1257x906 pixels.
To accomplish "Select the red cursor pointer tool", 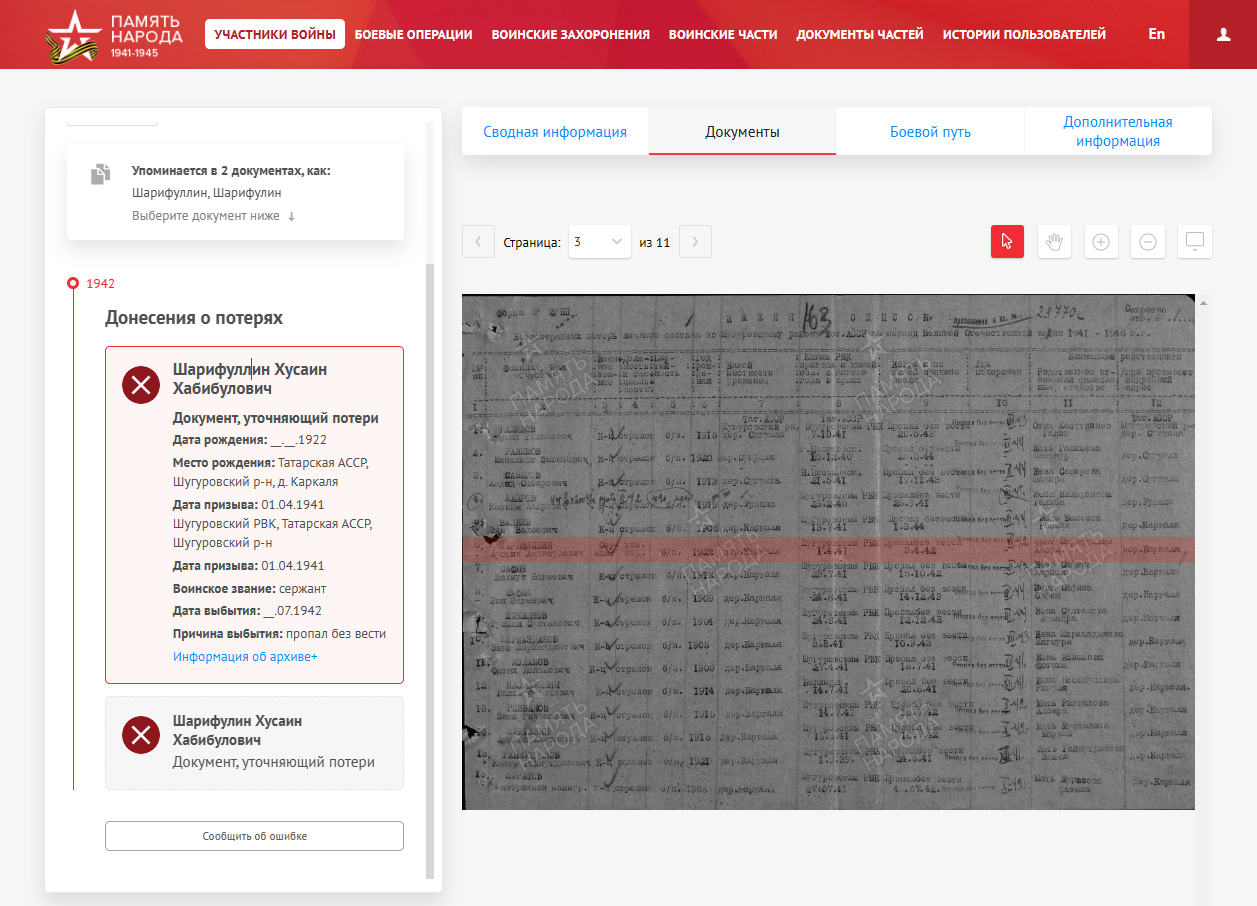I will 1007,242.
